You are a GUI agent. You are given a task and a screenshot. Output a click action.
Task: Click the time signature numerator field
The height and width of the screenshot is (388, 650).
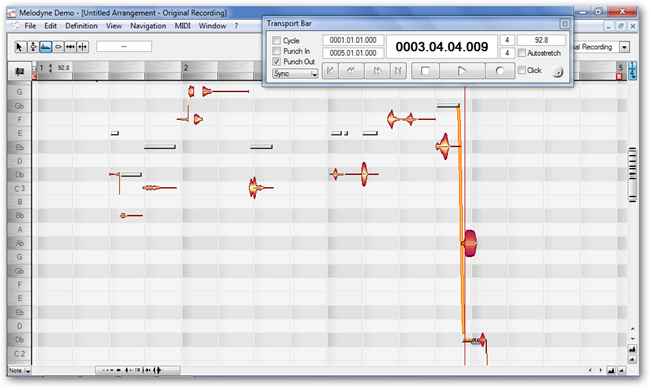pyautogui.click(x=507, y=40)
